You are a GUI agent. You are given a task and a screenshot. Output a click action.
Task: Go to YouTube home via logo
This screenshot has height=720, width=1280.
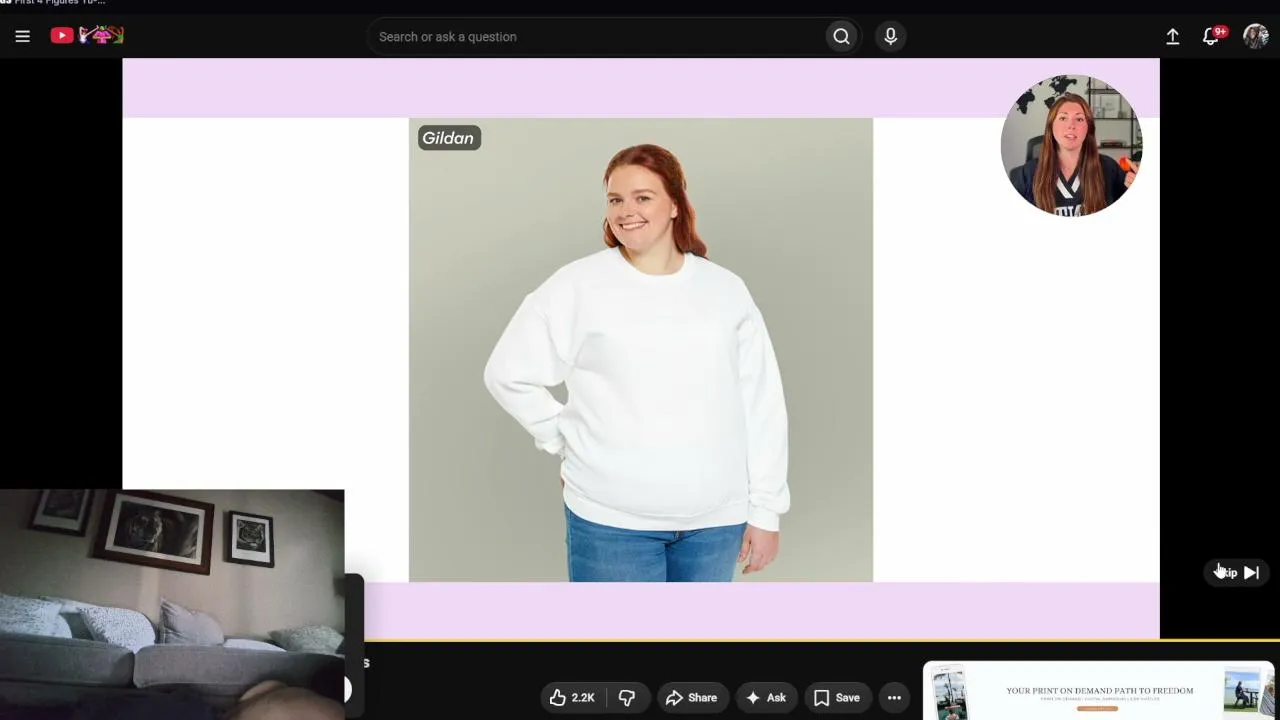(87, 36)
